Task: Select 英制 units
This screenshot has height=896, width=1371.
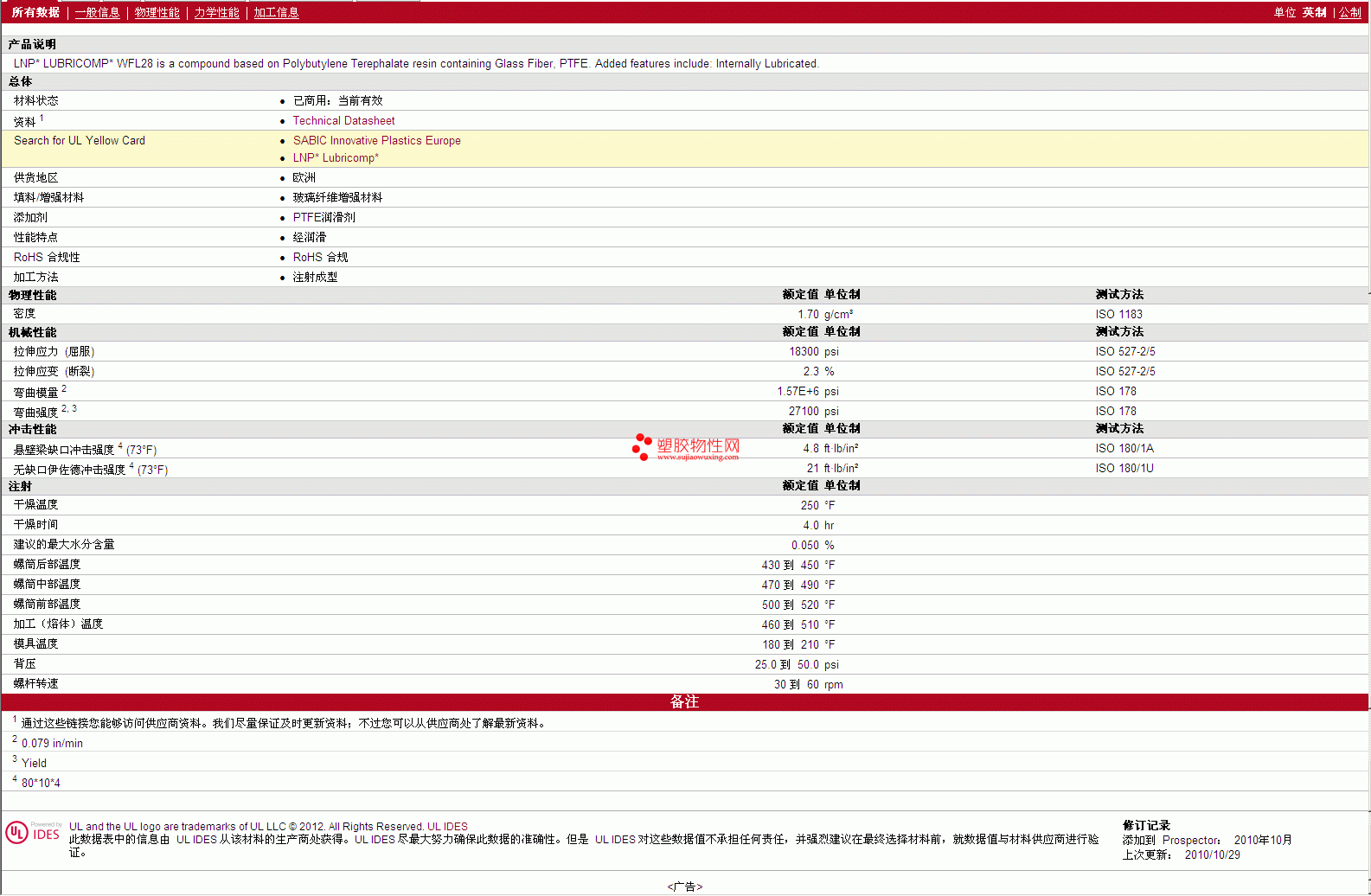Action: 1314,12
